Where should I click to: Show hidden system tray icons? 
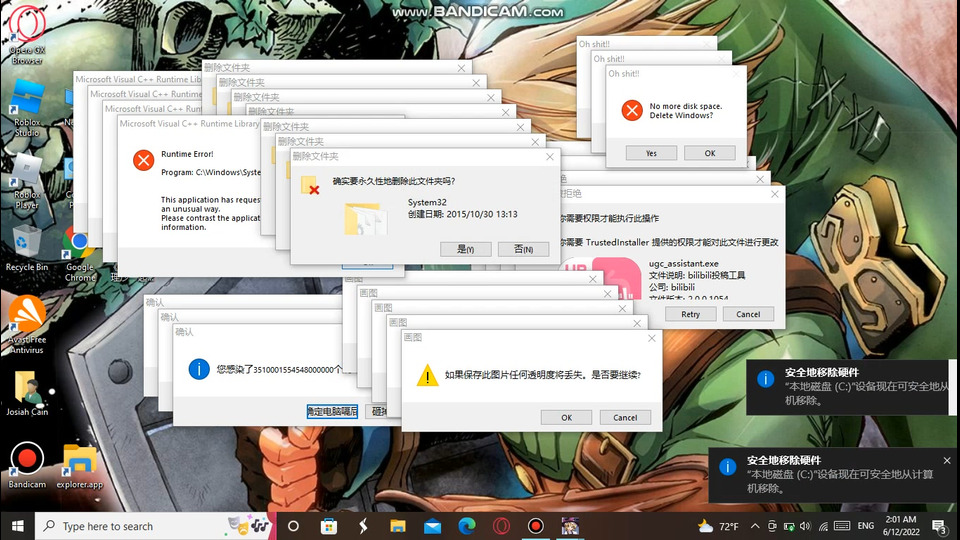pos(755,526)
